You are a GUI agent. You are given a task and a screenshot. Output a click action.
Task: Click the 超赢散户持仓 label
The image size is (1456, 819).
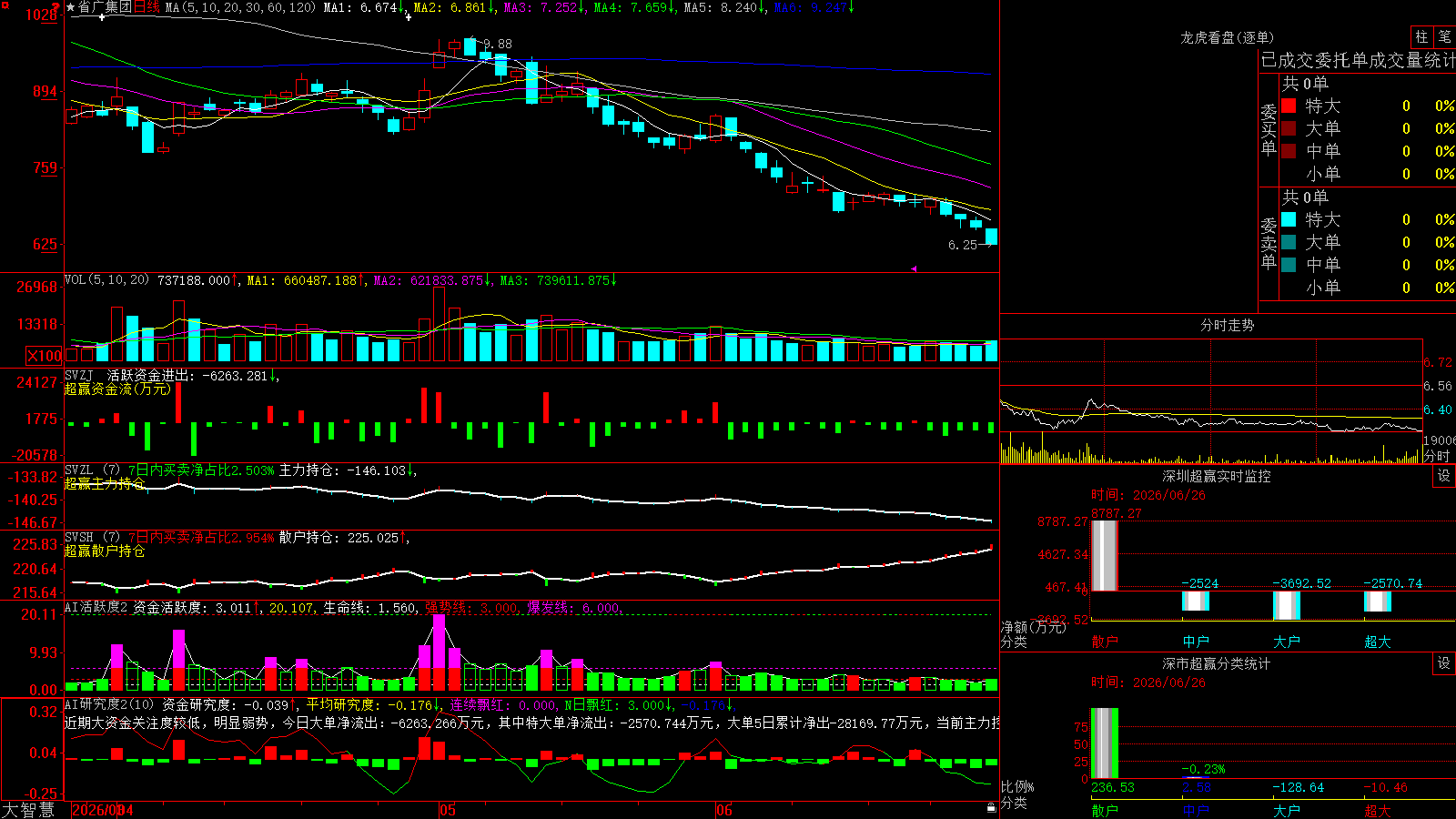pos(105,551)
